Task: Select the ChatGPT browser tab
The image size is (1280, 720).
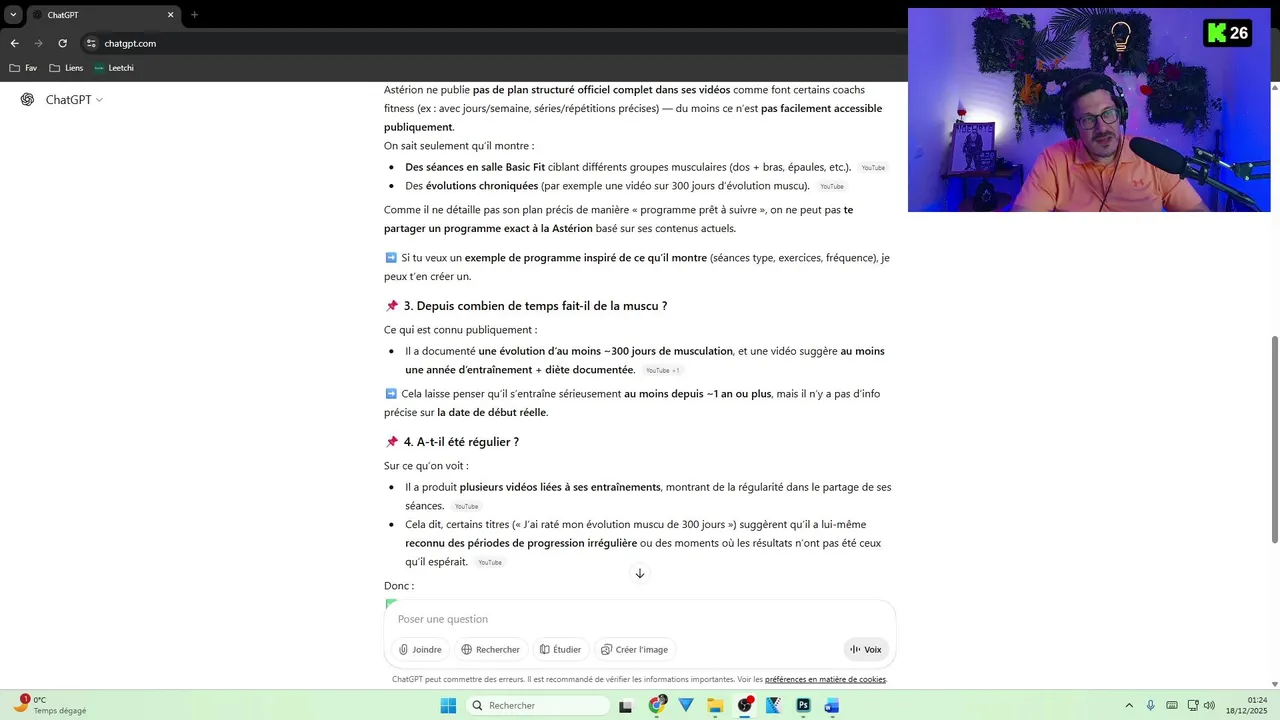Action: 103,15
